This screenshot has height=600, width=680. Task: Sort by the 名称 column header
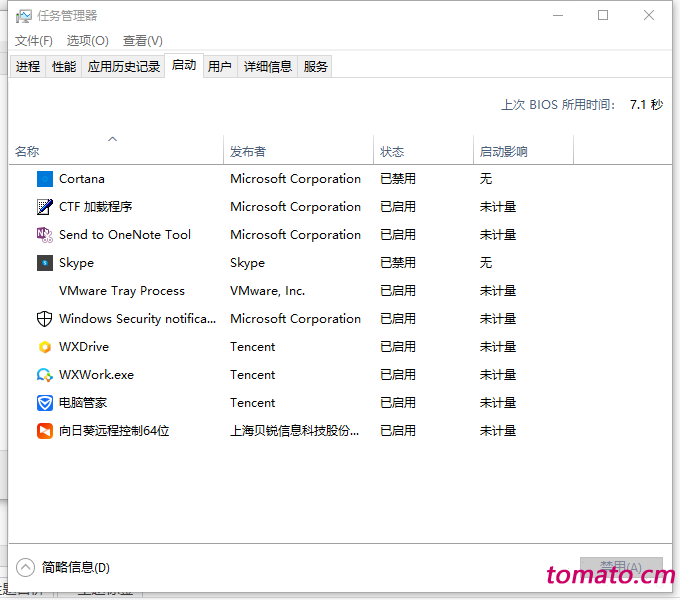pos(116,150)
